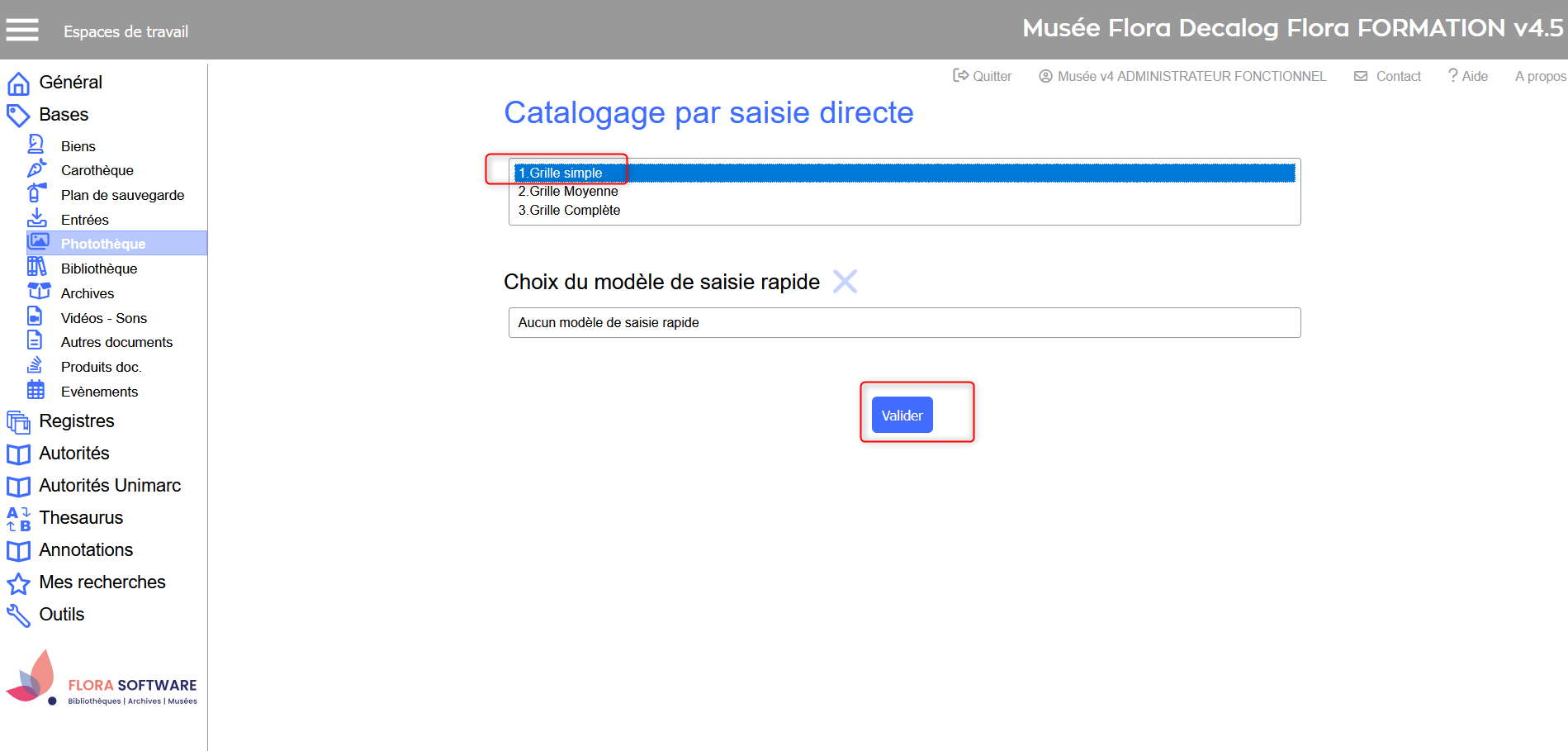The width and height of the screenshot is (1568, 751).
Task: Open Vidéos - Sons in sidebar
Action: point(103,318)
